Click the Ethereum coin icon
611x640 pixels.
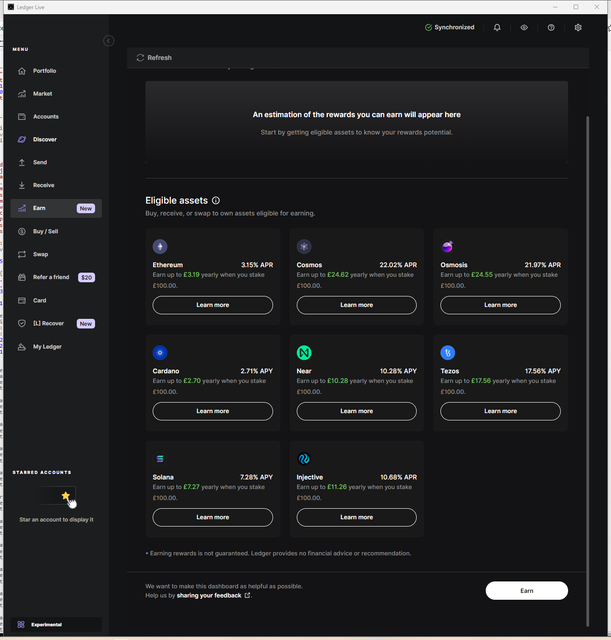160,247
